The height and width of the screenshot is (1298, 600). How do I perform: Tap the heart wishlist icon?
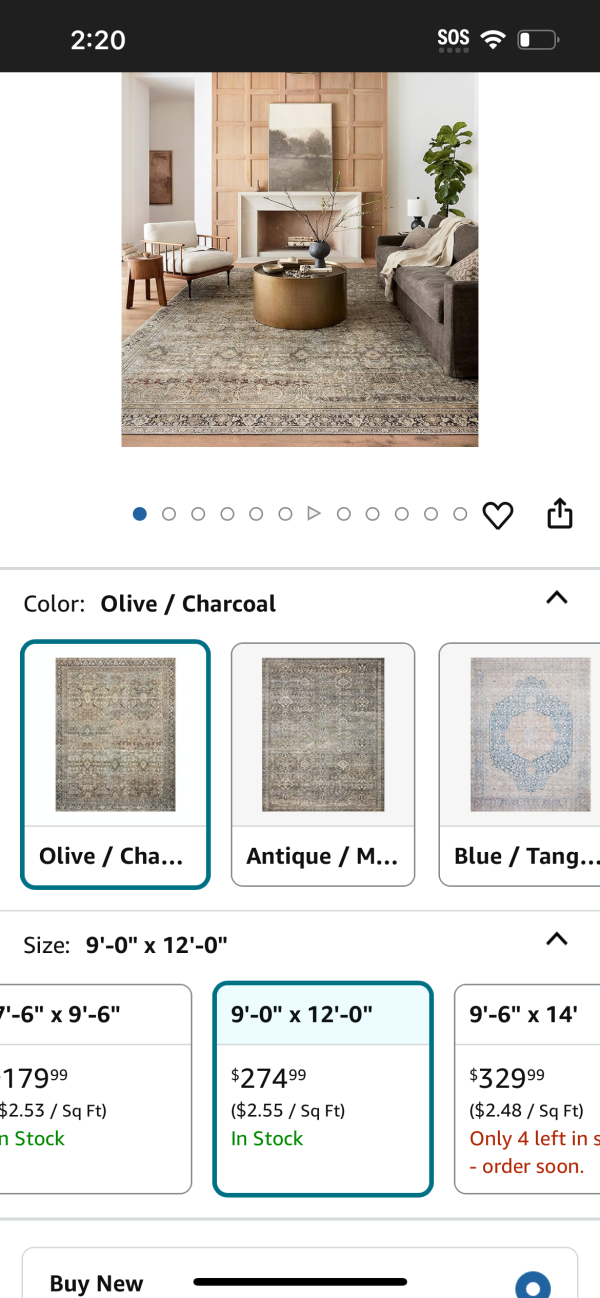498,515
